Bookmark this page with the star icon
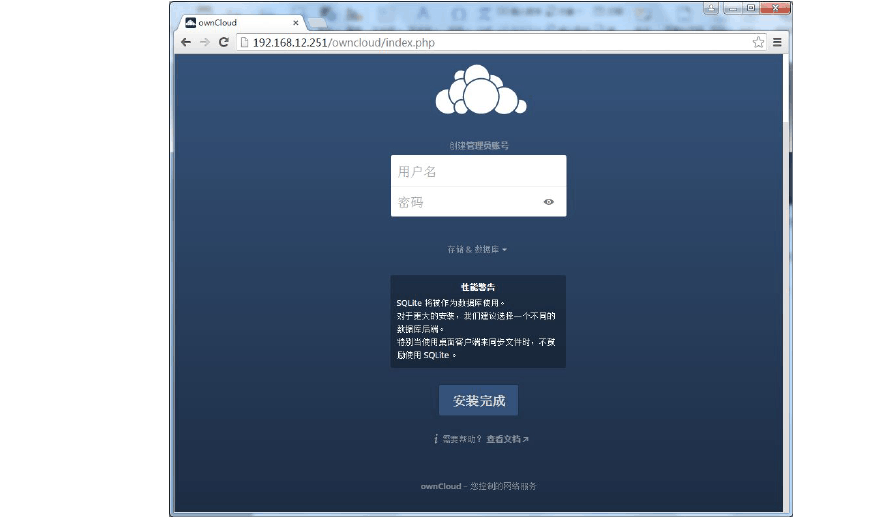893x517 pixels. (x=758, y=42)
